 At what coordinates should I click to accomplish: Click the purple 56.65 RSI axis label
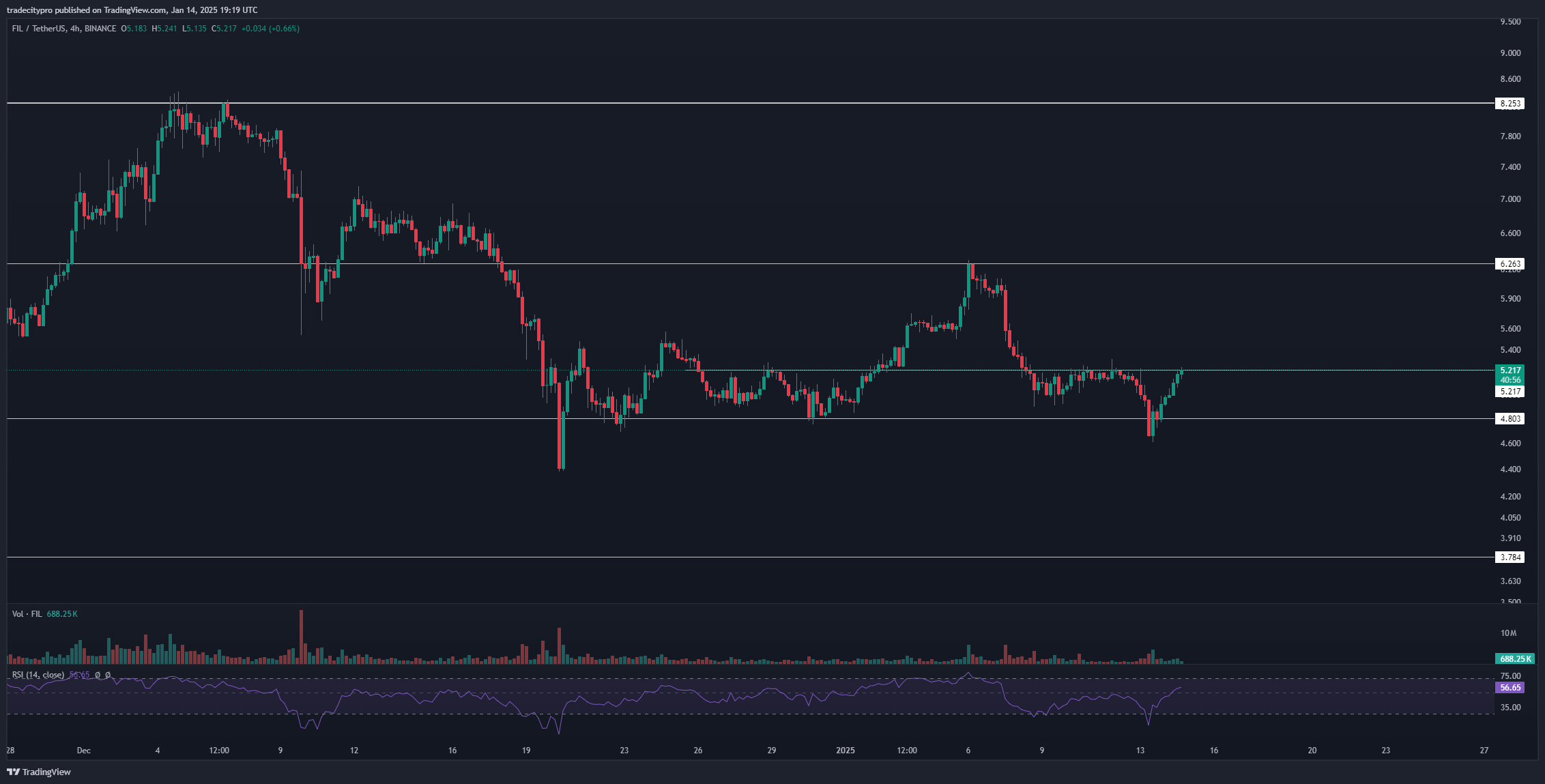point(1510,688)
